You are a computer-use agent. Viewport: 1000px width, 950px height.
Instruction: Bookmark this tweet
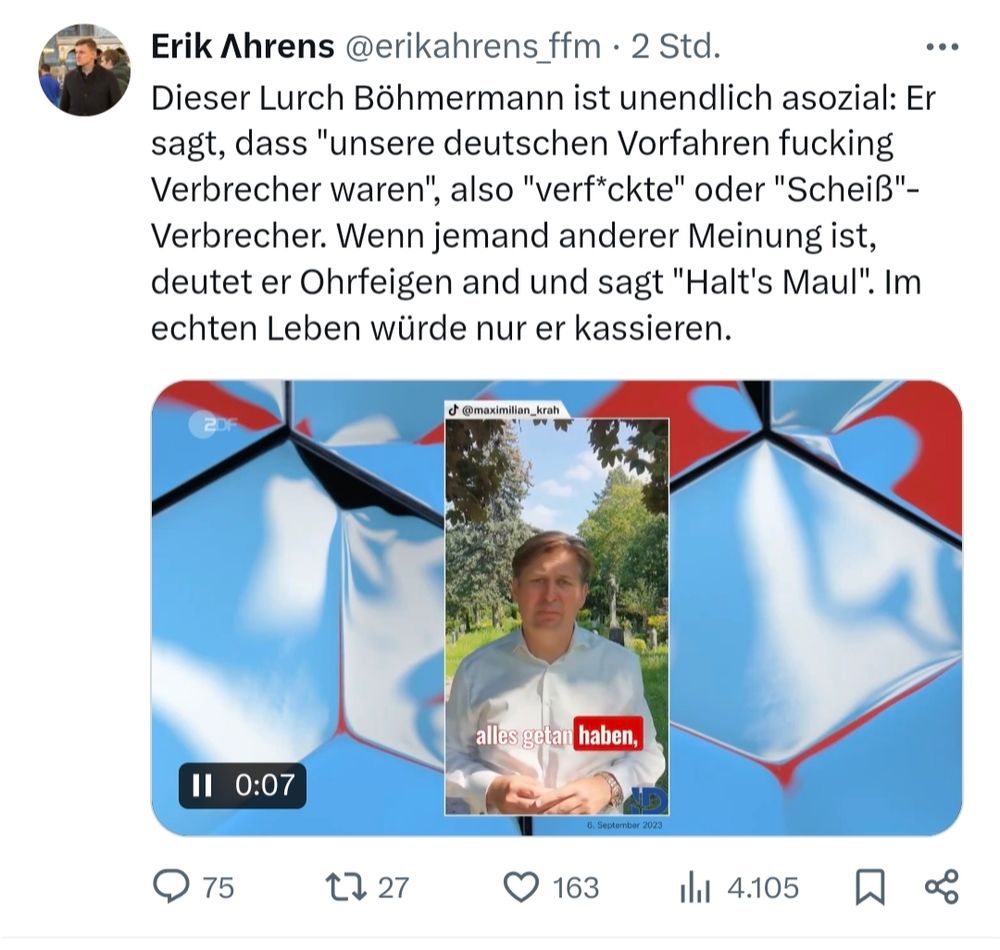[x=870, y=887]
